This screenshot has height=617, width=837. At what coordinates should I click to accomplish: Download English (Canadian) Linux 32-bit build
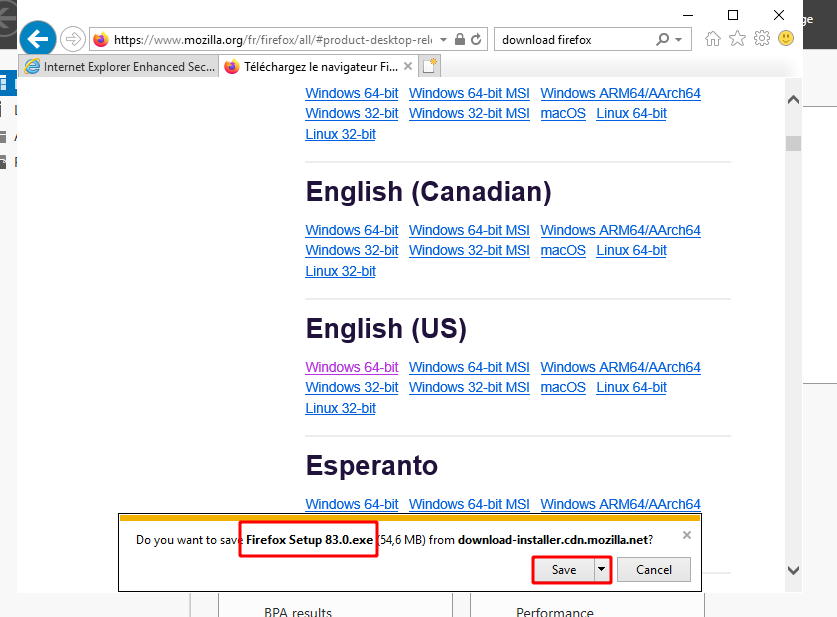point(341,271)
